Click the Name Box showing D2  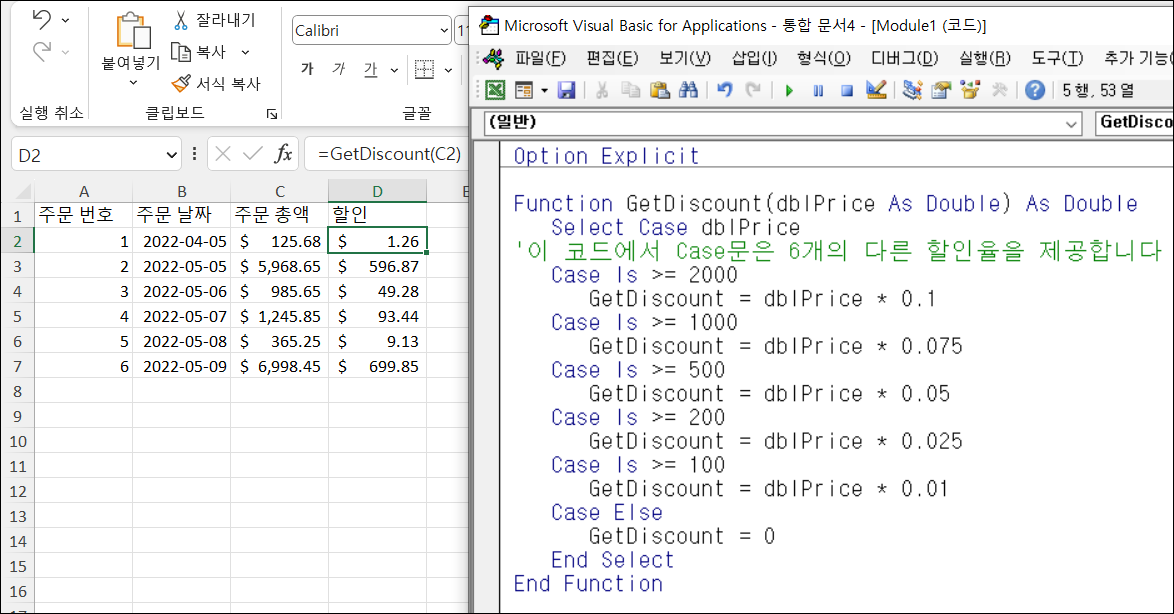tap(88, 155)
